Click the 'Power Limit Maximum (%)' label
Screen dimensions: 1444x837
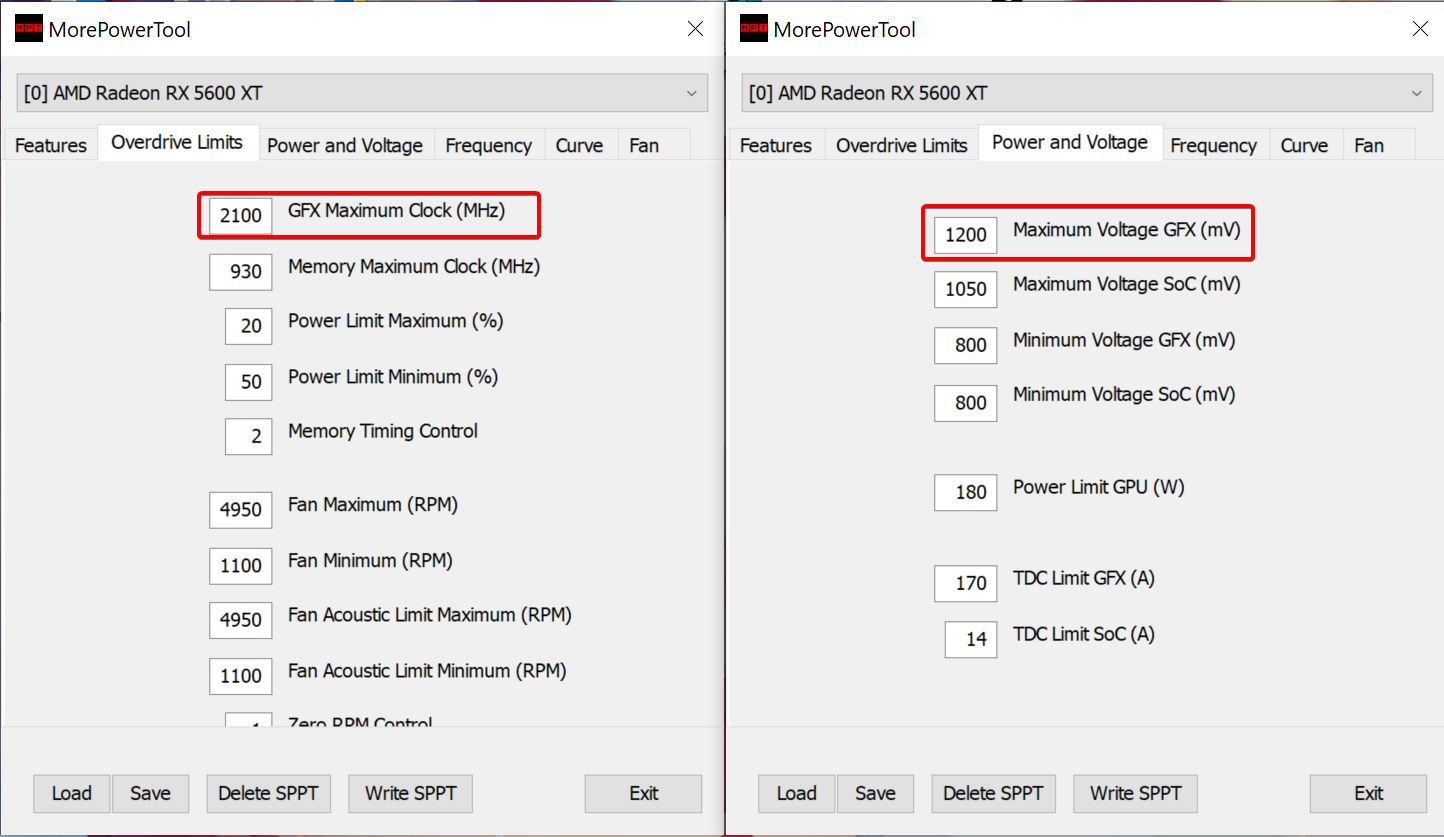(x=396, y=321)
